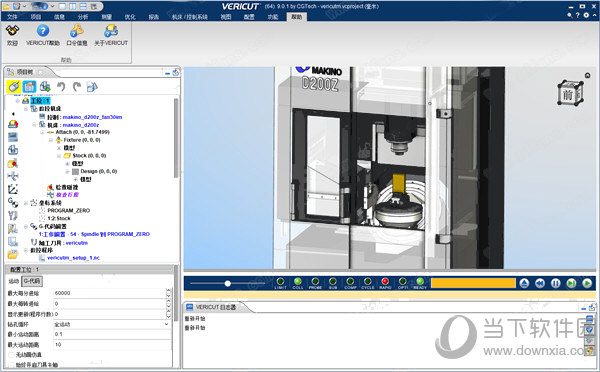Open the 机床/控制系统 menu
600x372 pixels.
pos(189,17)
